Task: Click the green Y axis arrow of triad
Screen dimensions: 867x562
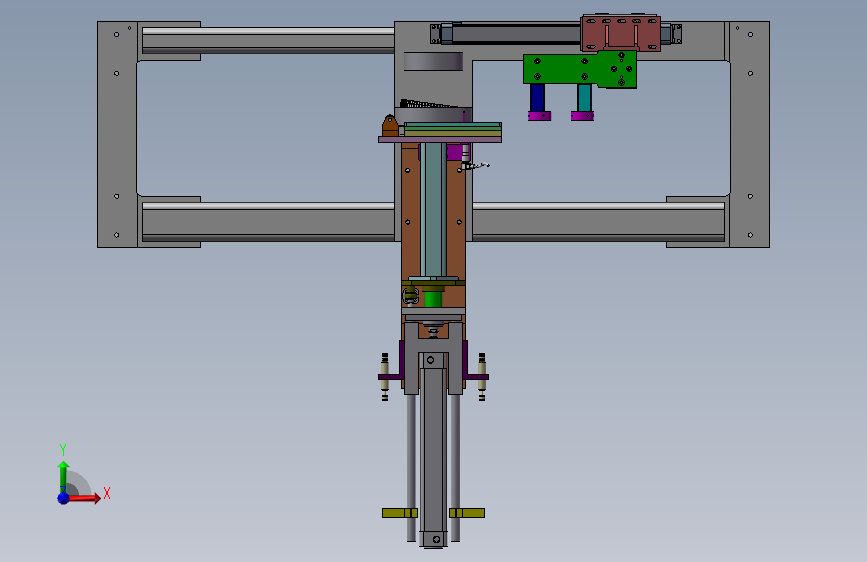Action: tap(64, 476)
